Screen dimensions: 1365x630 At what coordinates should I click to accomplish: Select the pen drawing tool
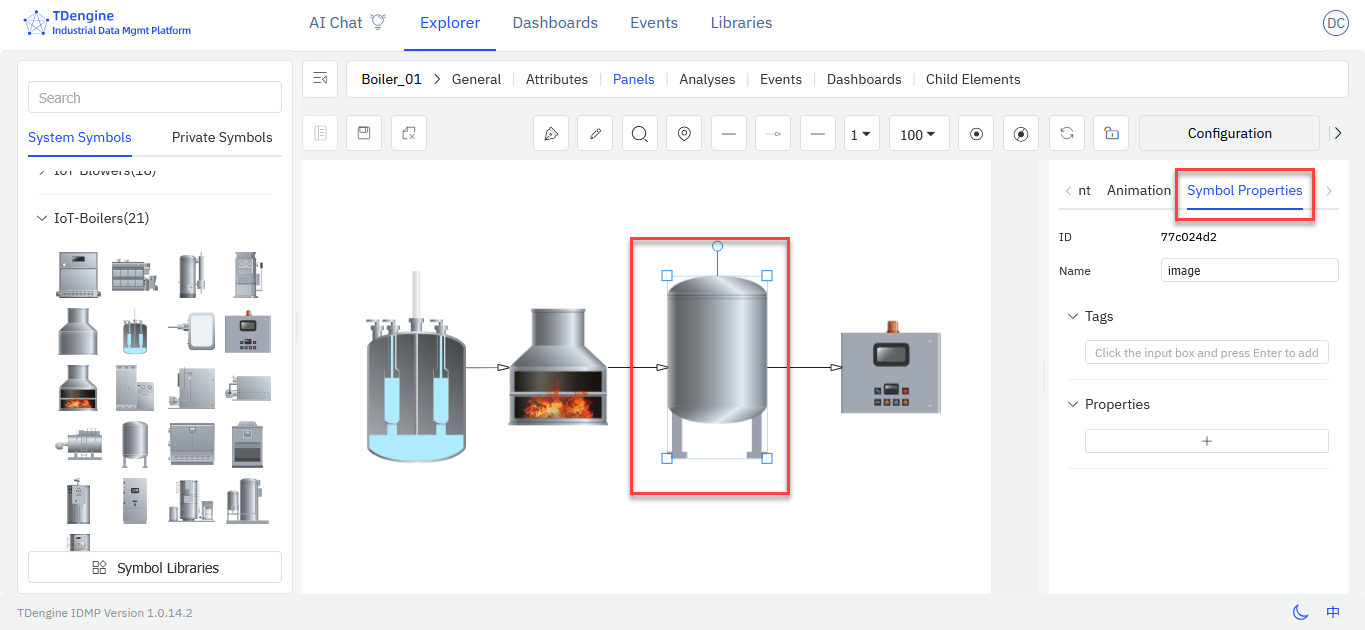click(x=550, y=134)
